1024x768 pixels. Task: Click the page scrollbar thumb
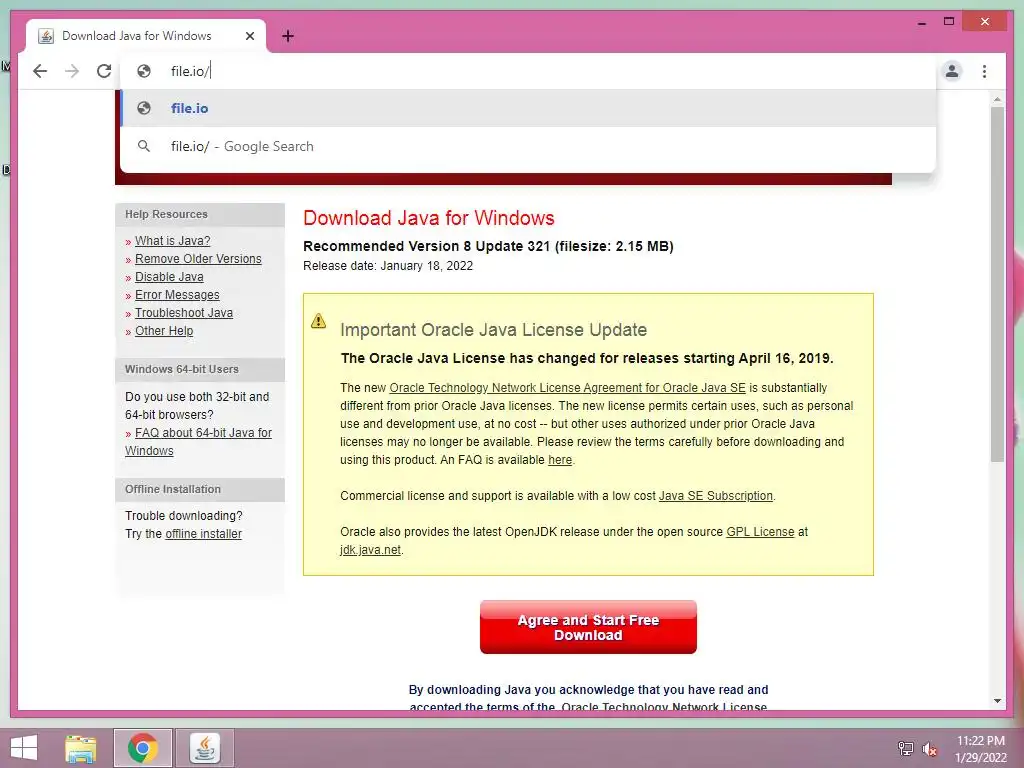pos(997,284)
